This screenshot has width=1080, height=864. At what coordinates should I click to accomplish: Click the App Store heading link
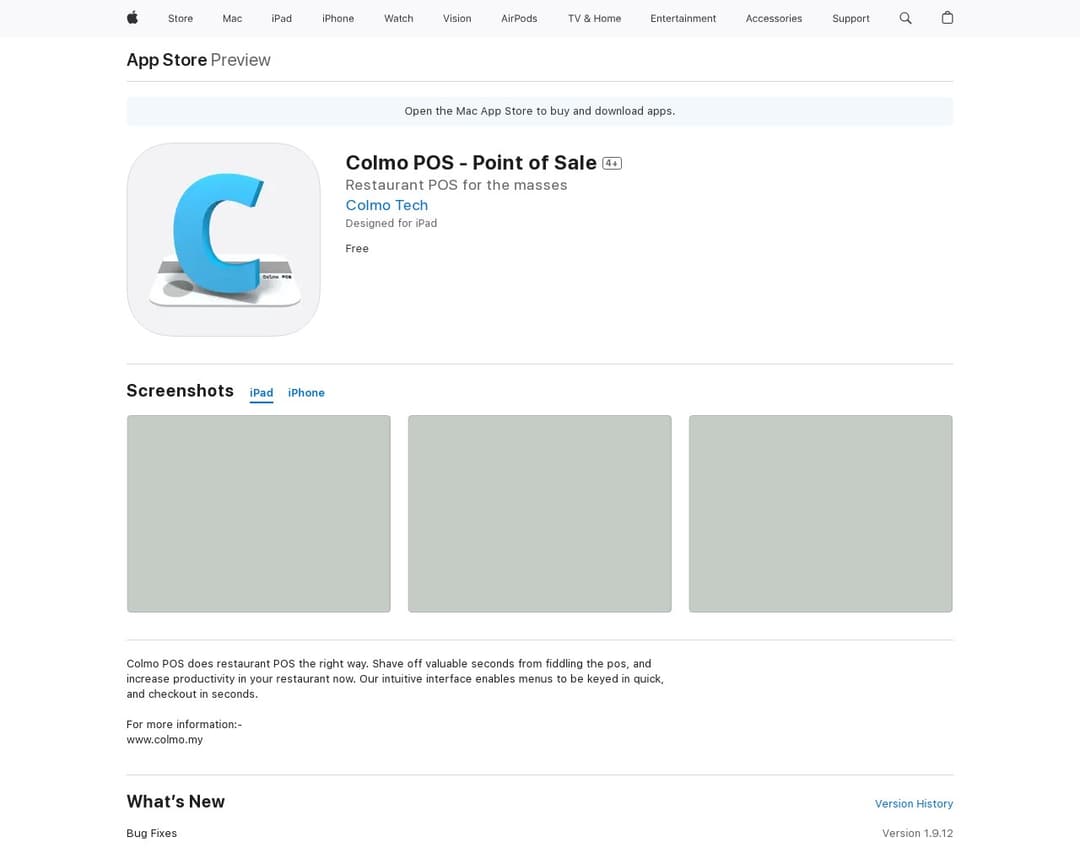pos(167,60)
